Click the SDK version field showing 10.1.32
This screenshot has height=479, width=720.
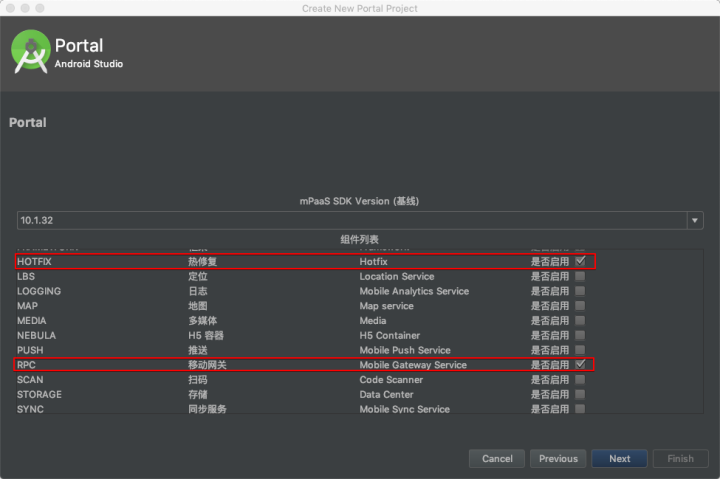352,220
